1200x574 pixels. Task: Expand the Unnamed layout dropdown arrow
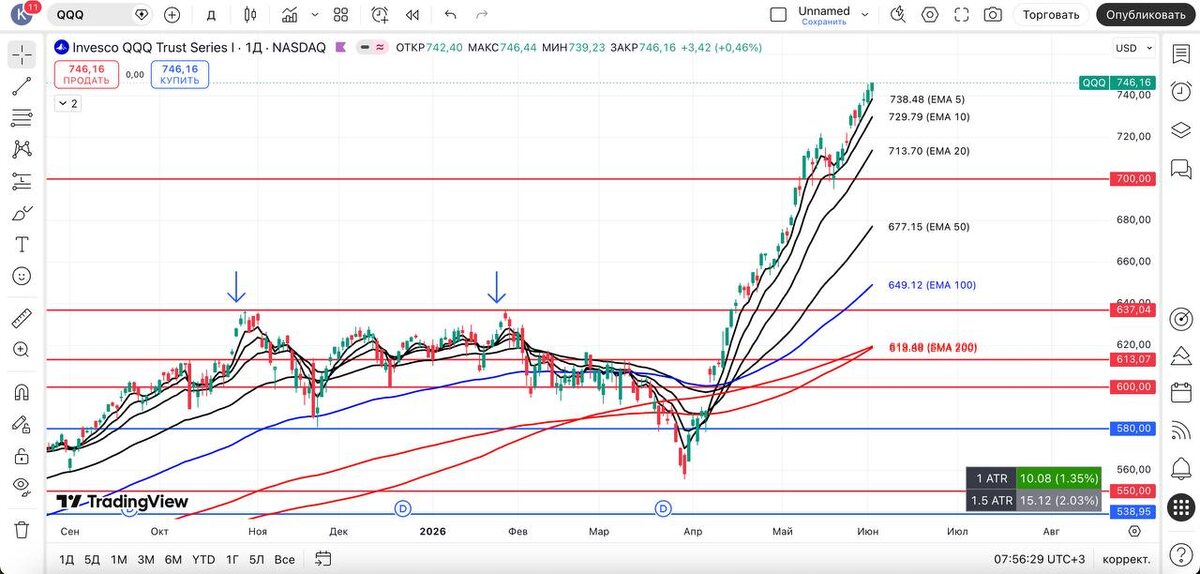[865, 15]
